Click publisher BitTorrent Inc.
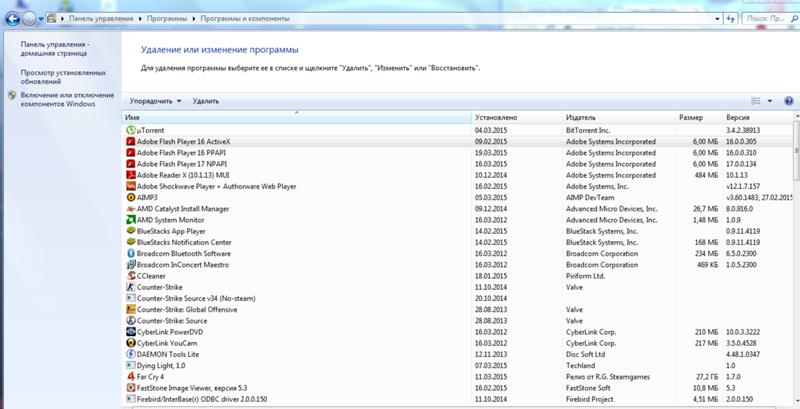This screenshot has width=800, height=409. point(588,131)
